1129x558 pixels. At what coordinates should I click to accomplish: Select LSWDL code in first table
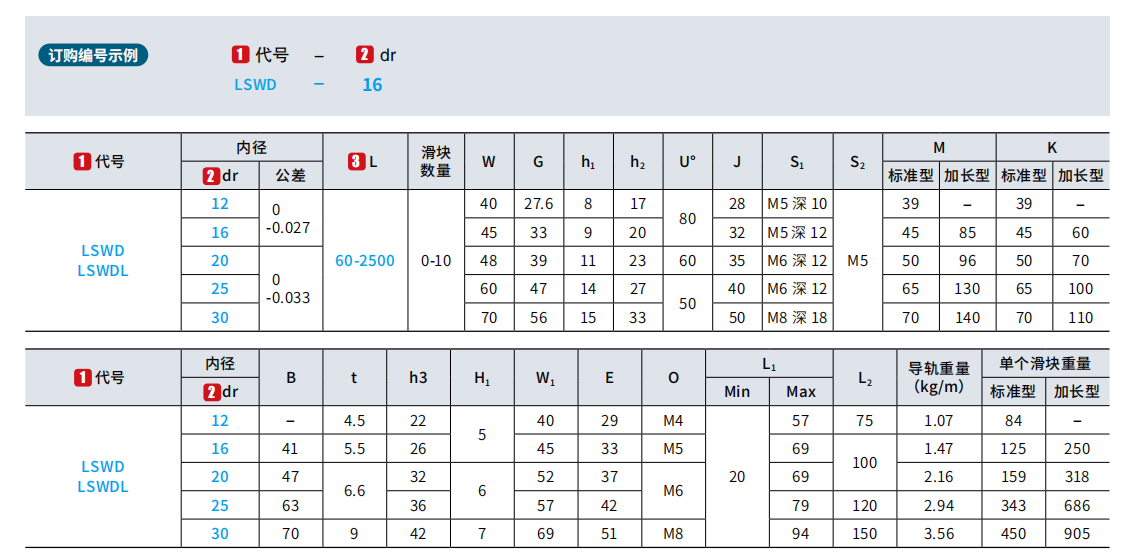point(103,271)
